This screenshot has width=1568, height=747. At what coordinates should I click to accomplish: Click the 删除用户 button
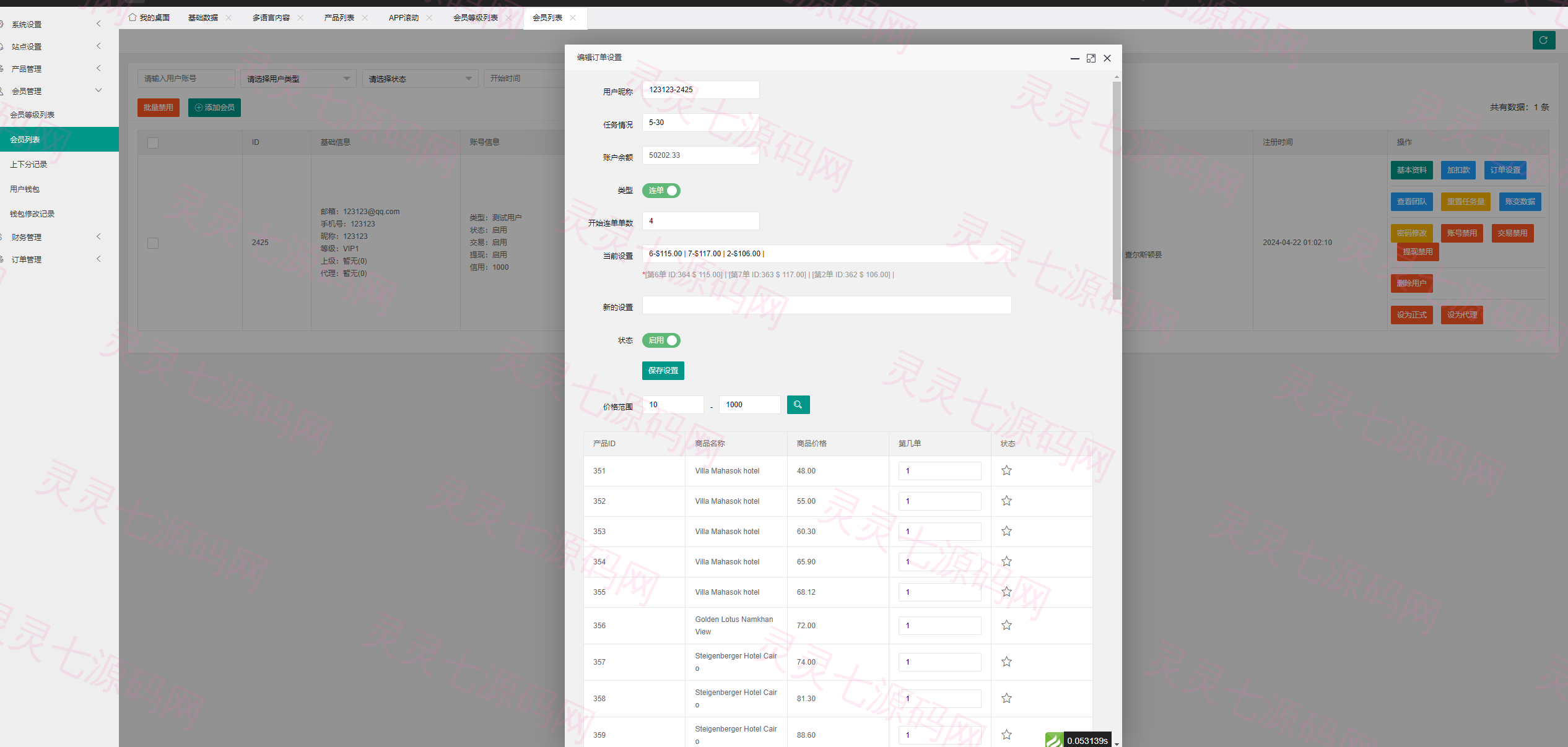point(1411,283)
